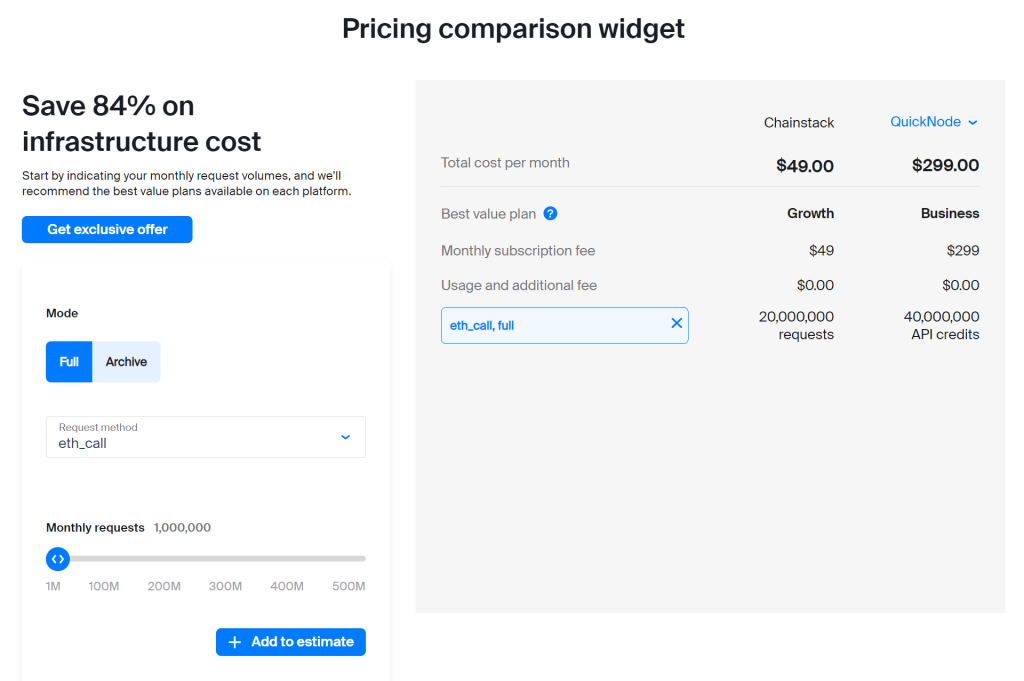This screenshot has width=1024, height=681.
Task: Remove the eth_call, full estimate entry
Action: [x=677, y=323]
